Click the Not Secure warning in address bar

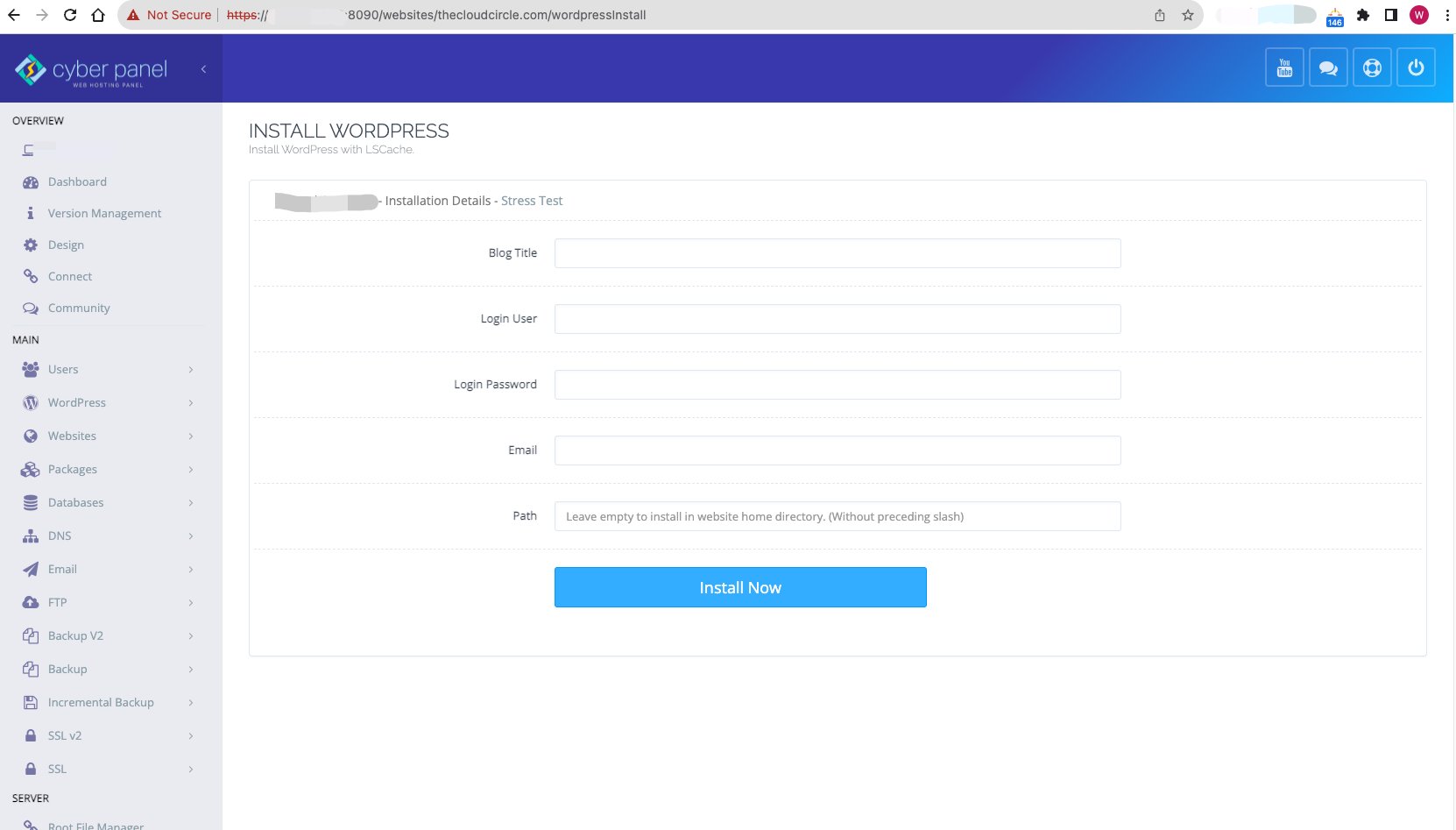coord(169,15)
